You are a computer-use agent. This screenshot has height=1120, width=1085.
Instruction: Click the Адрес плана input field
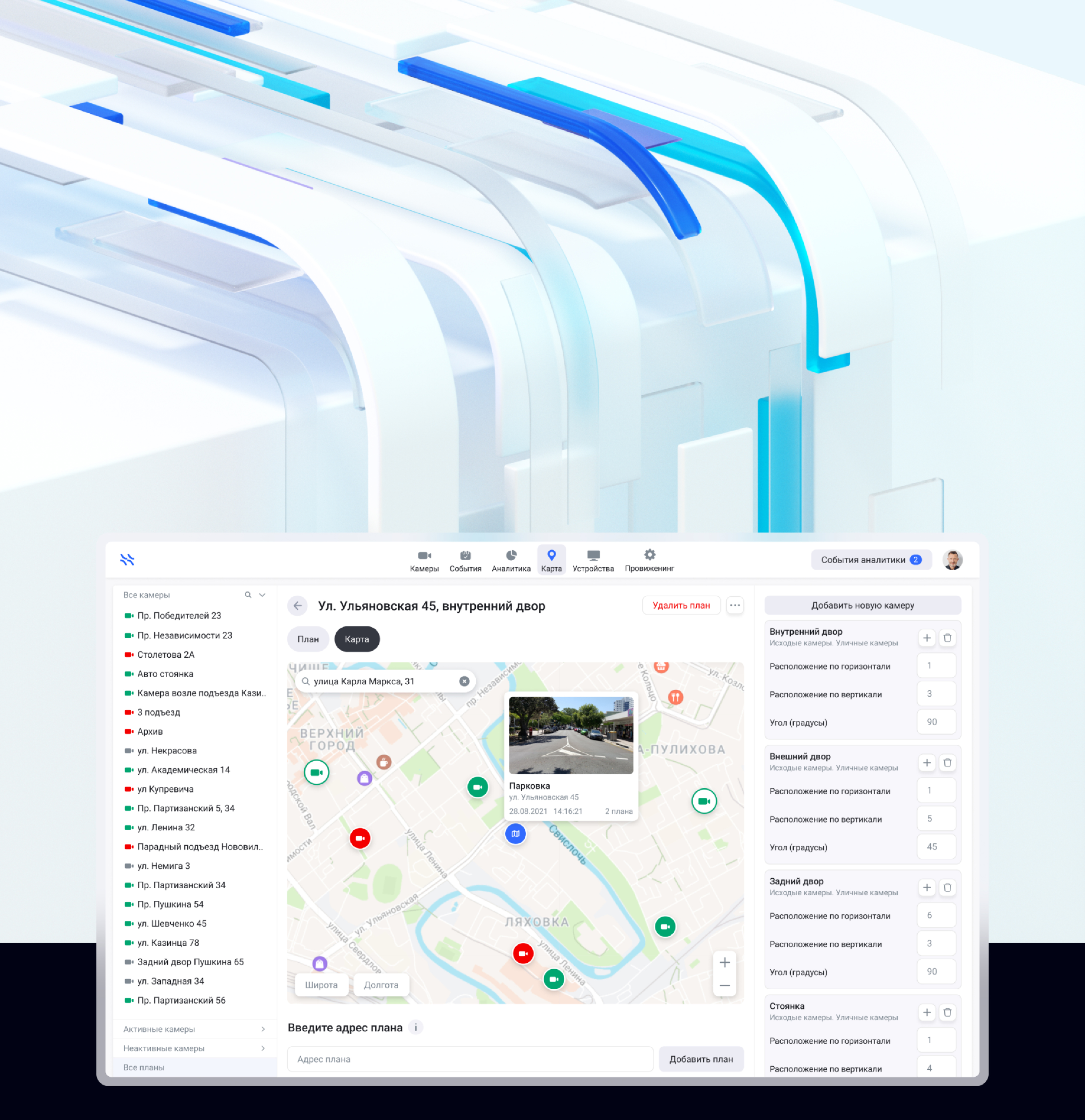pyautogui.click(x=470, y=1059)
